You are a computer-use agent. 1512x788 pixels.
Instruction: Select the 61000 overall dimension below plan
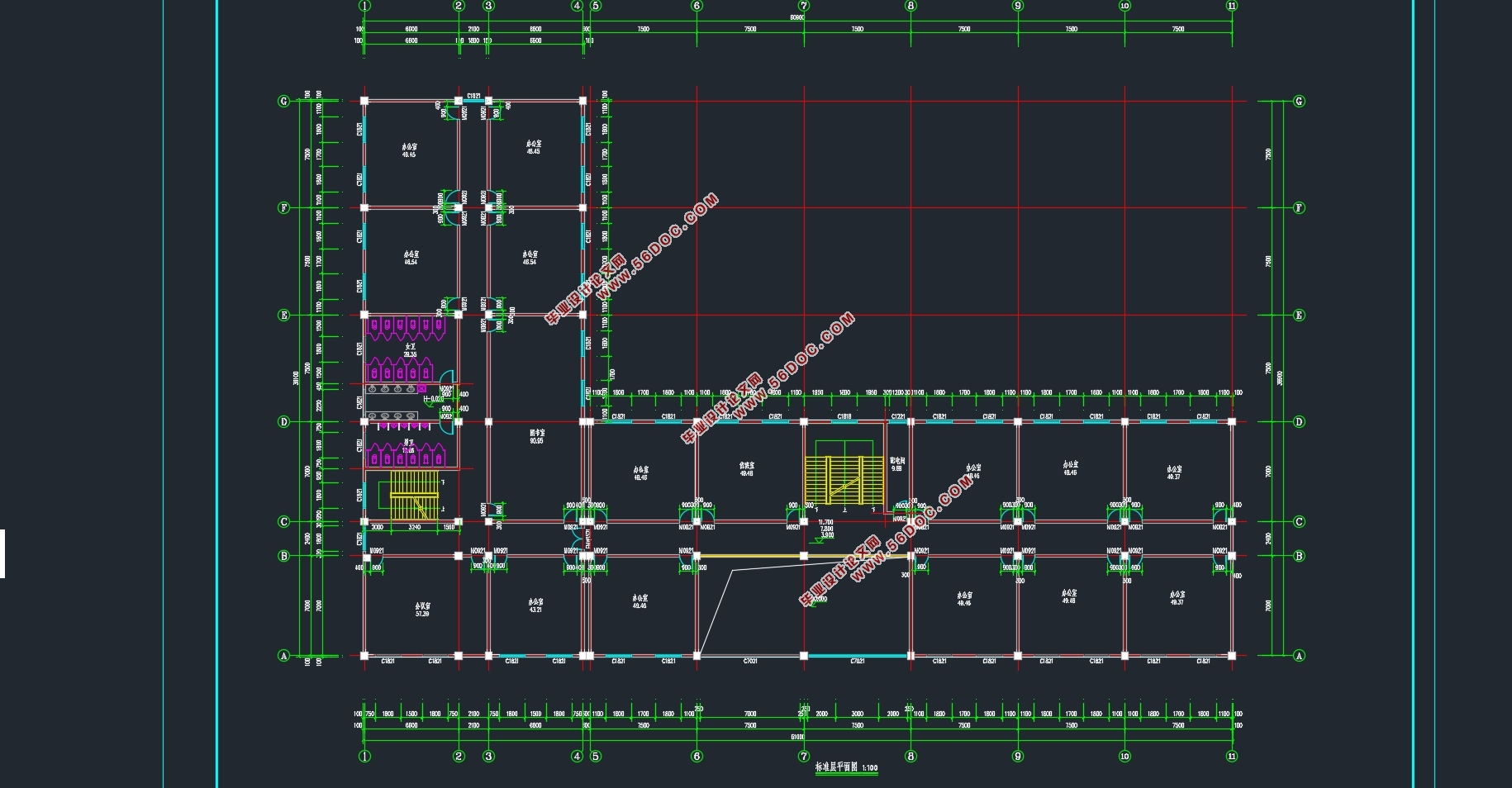click(x=797, y=736)
